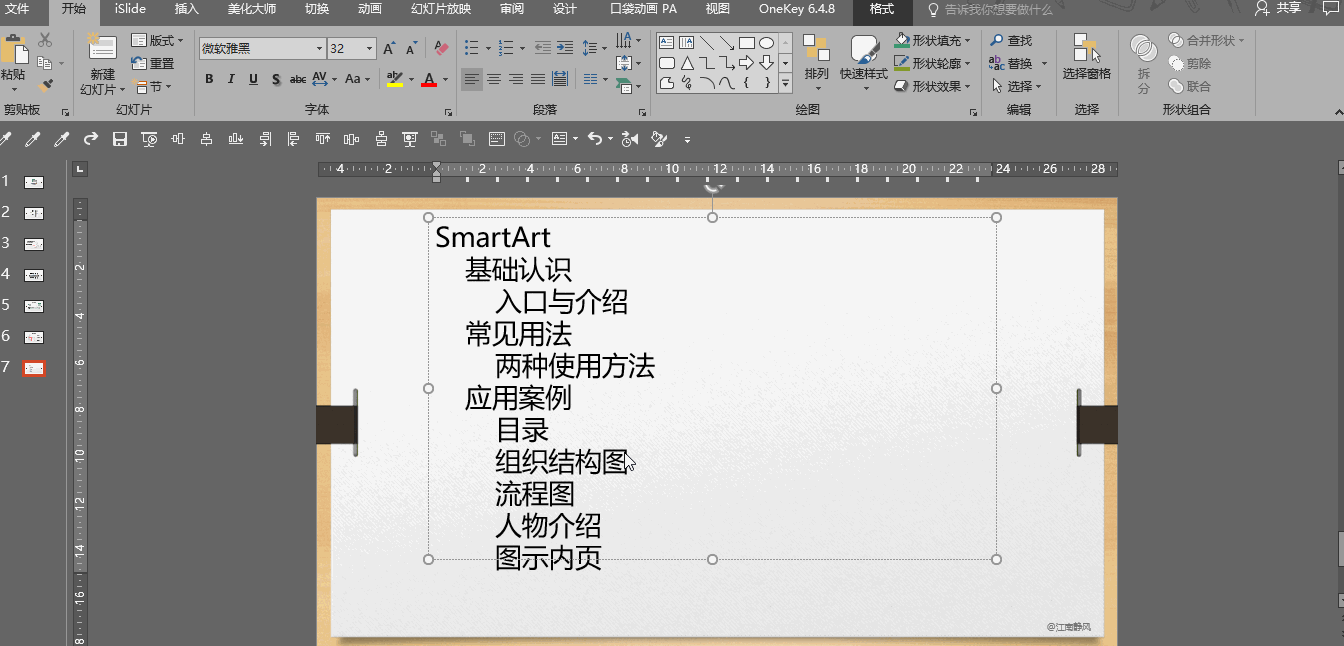Select the right arrow shape in gallery
The width and height of the screenshot is (1344, 646).
(746, 63)
